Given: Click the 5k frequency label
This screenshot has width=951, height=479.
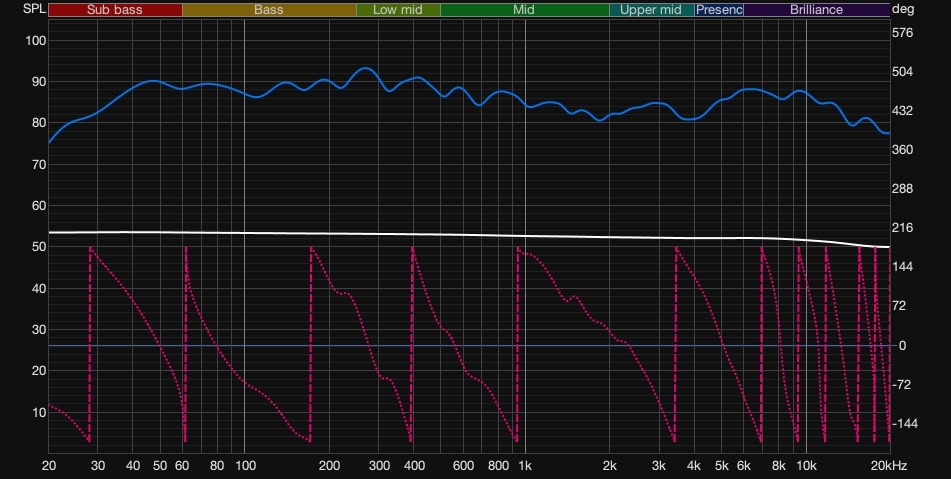Looking at the screenshot, I should click(x=722, y=466).
